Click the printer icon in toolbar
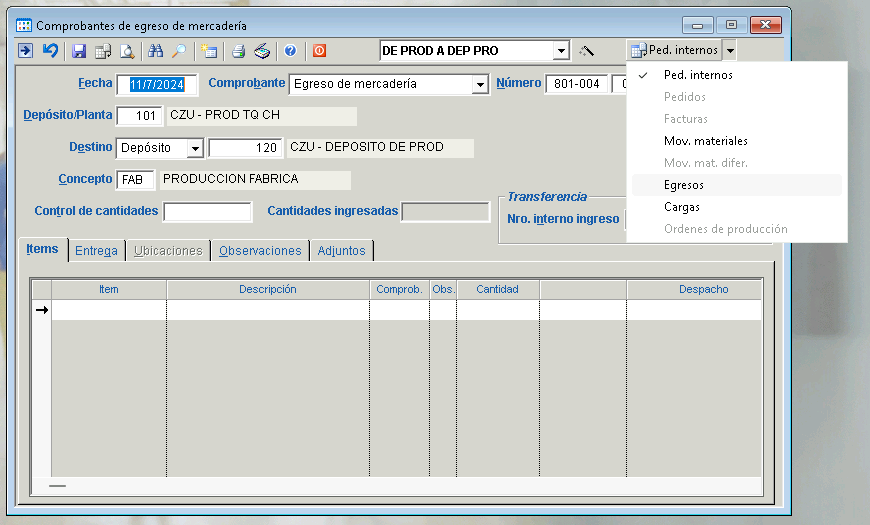Image resolution: width=870 pixels, height=525 pixels. [x=238, y=51]
